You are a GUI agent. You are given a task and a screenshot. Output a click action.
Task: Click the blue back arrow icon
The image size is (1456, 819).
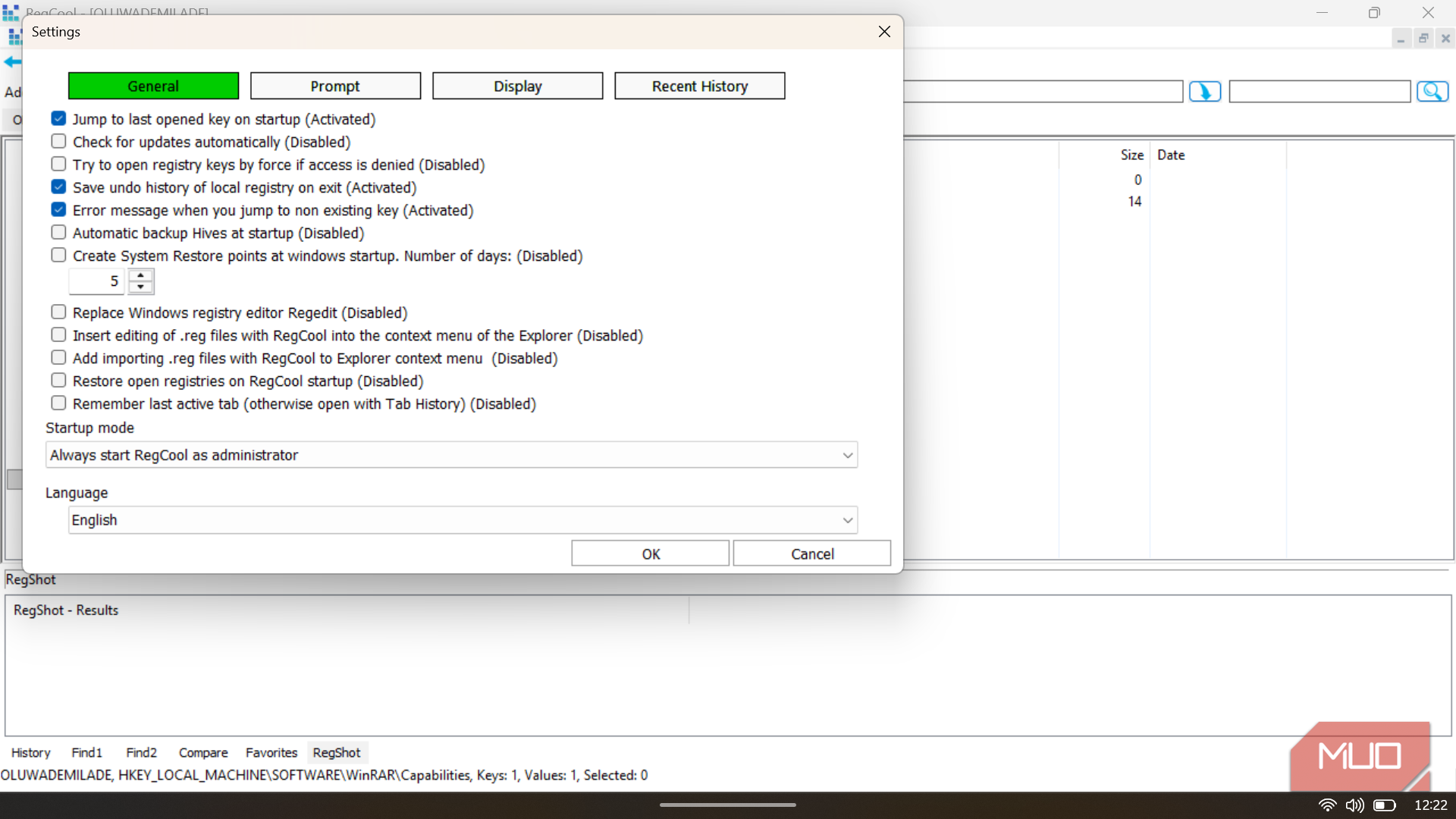[x=12, y=61]
